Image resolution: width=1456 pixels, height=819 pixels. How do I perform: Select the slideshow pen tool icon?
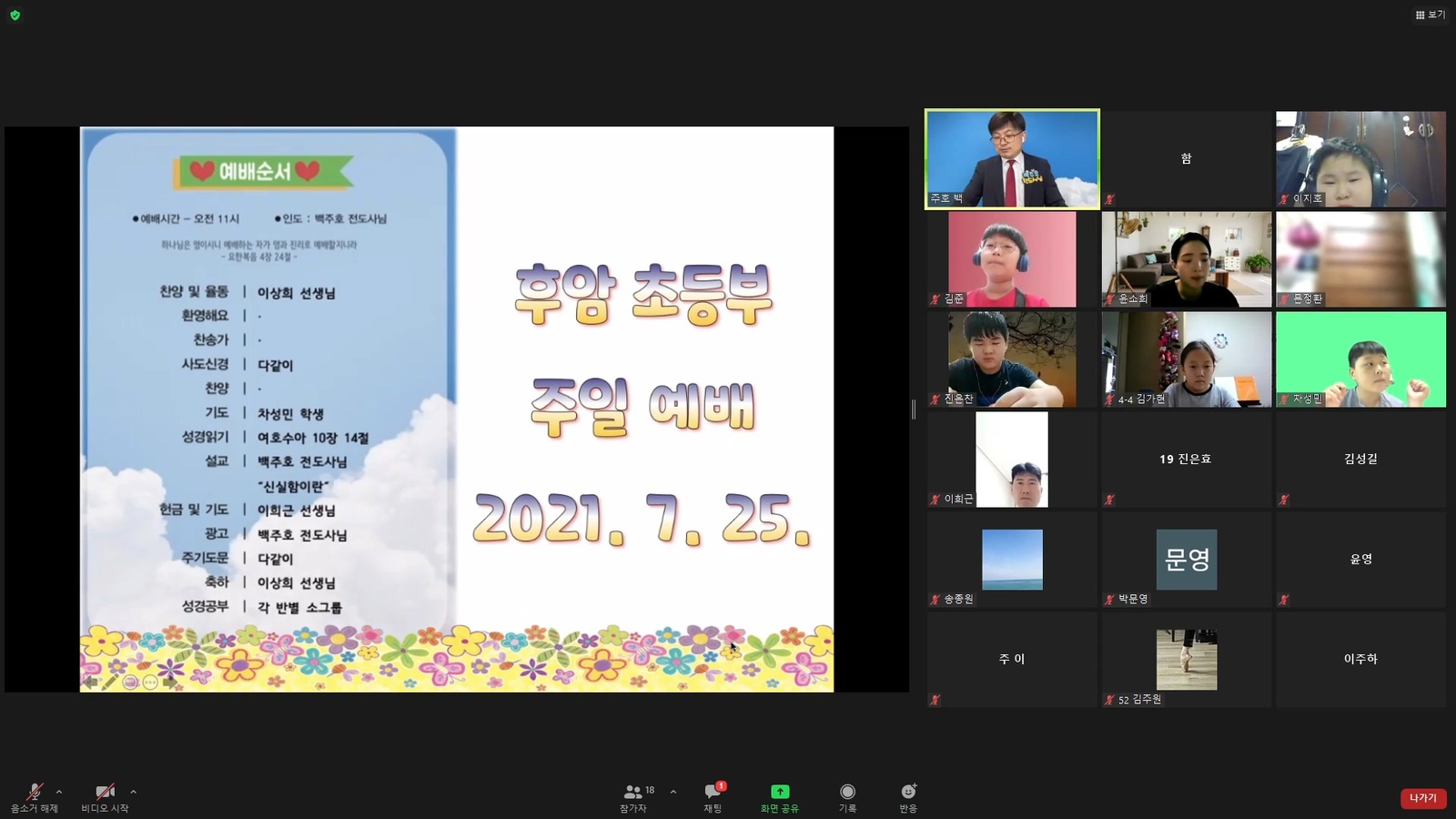[x=110, y=682]
